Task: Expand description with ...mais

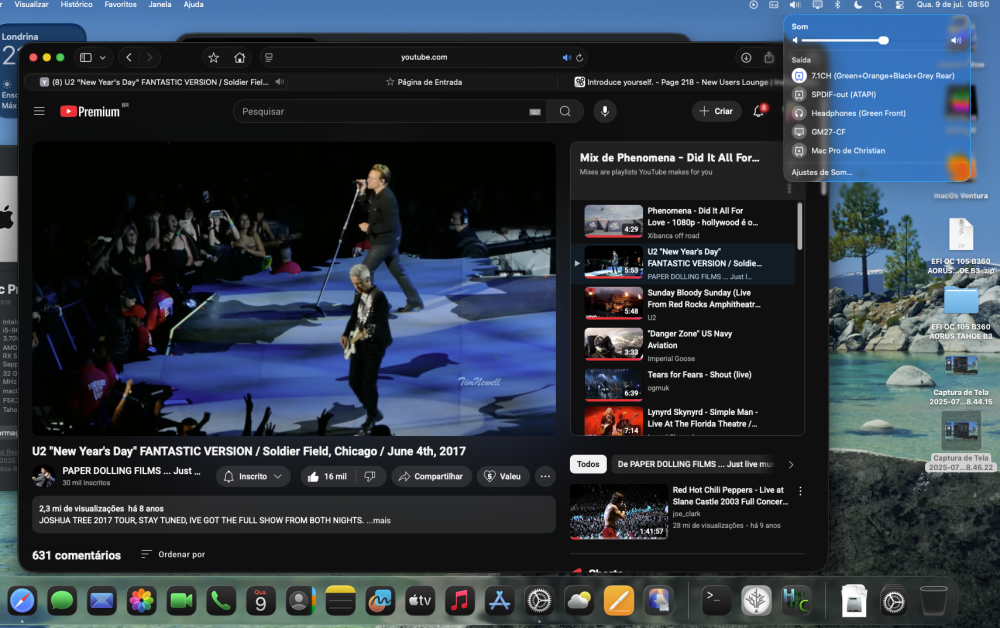Action: (x=379, y=520)
